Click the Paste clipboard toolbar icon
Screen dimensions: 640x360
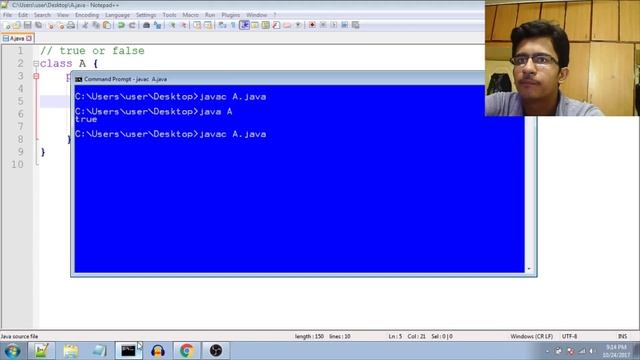(107, 25)
